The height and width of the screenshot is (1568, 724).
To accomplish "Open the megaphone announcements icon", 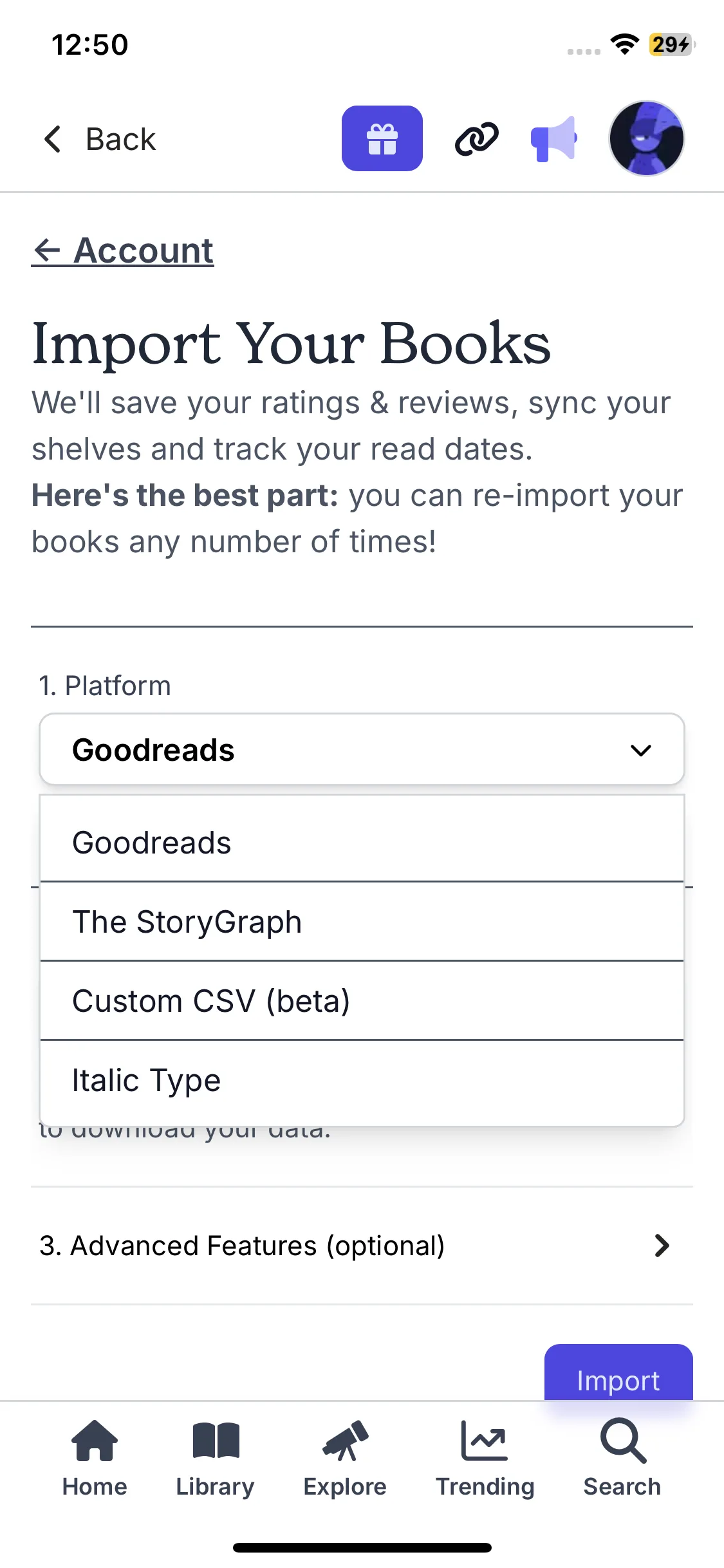I will tap(553, 138).
